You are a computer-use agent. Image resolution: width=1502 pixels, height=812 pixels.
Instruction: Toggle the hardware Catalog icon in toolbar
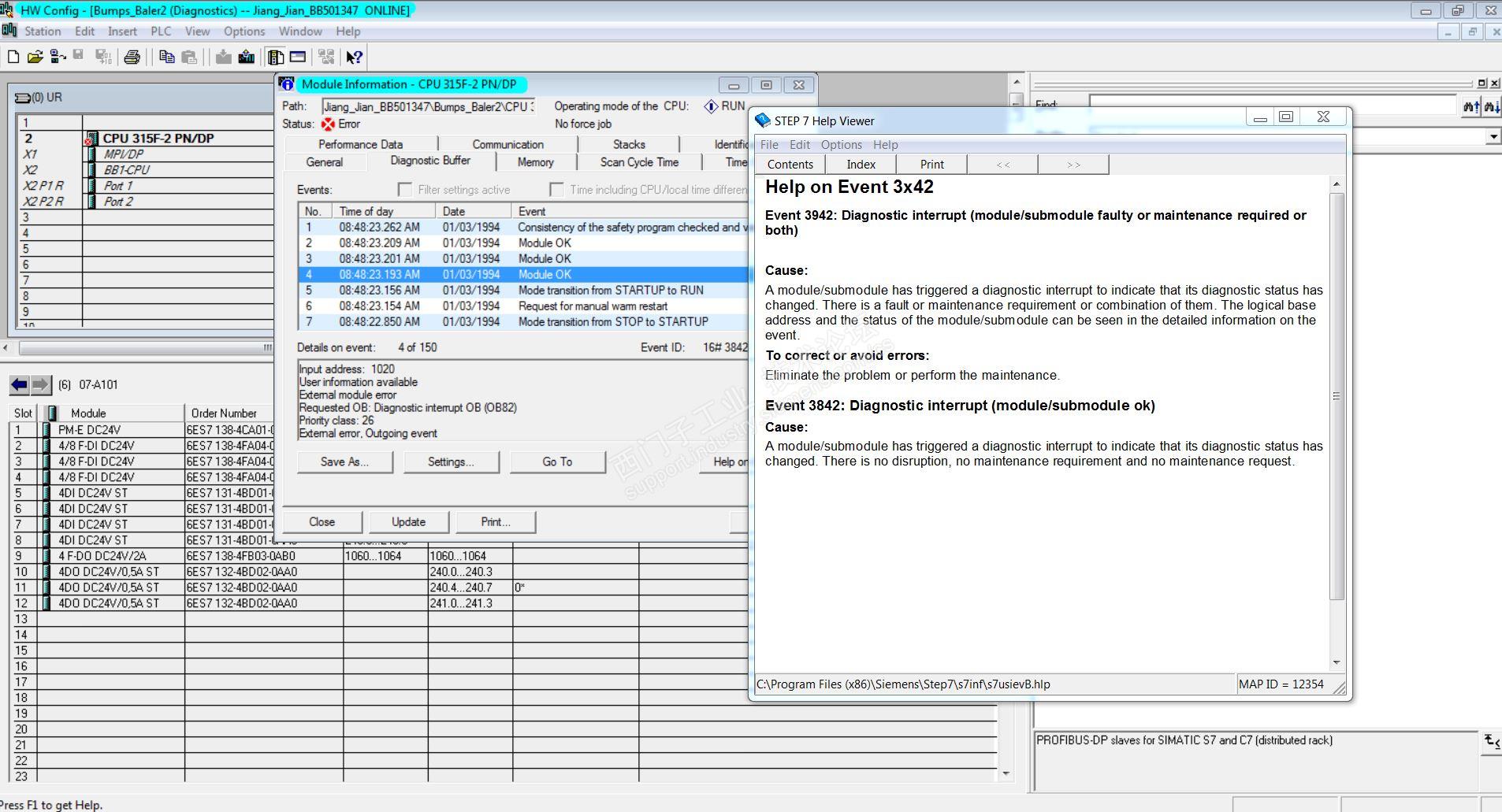coord(276,57)
